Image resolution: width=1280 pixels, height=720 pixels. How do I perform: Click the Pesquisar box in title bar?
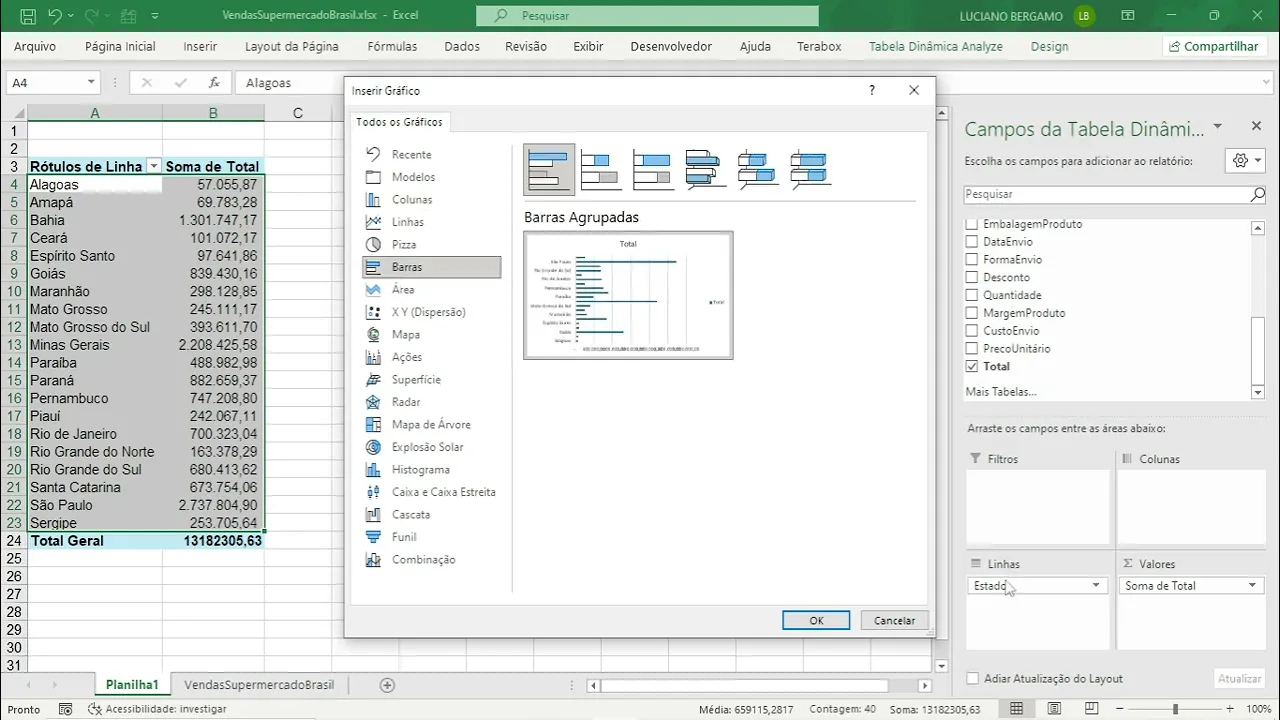[647, 16]
